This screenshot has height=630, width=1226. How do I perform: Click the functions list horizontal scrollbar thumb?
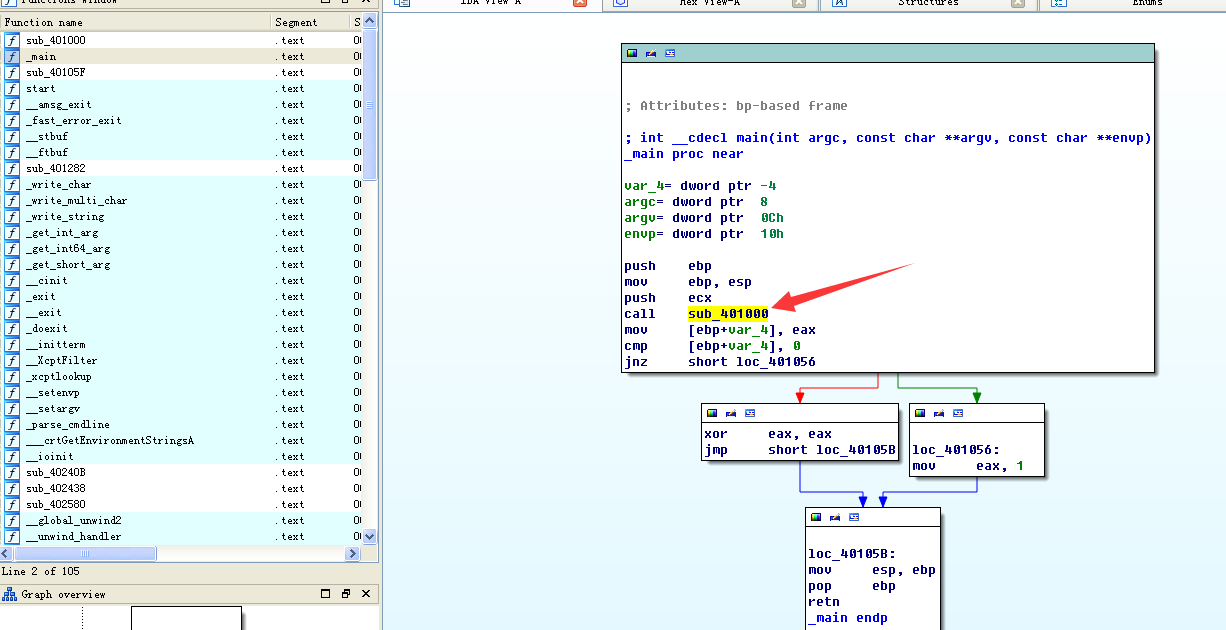tap(85, 553)
